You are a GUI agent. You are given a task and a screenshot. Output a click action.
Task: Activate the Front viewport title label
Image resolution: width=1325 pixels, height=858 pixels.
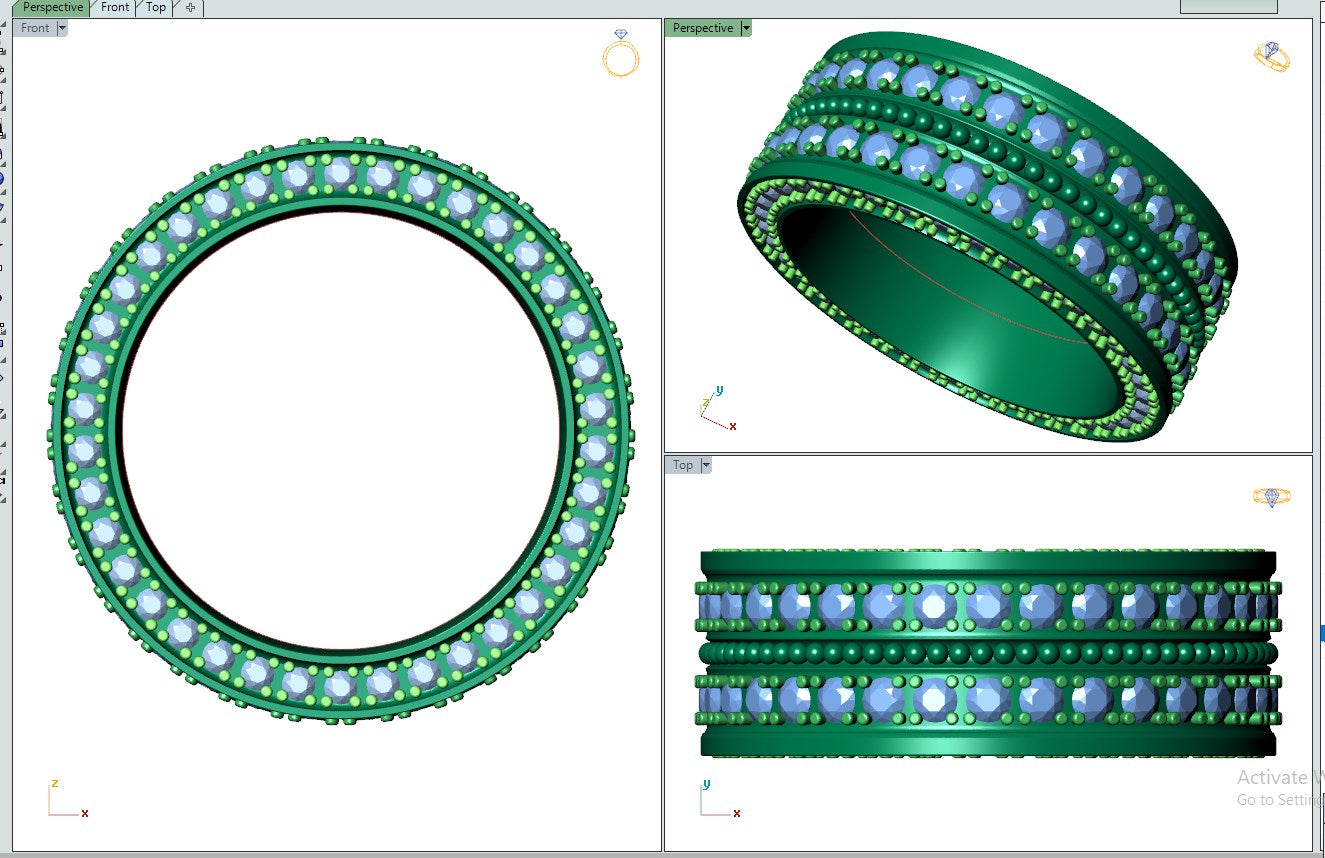tap(35, 28)
